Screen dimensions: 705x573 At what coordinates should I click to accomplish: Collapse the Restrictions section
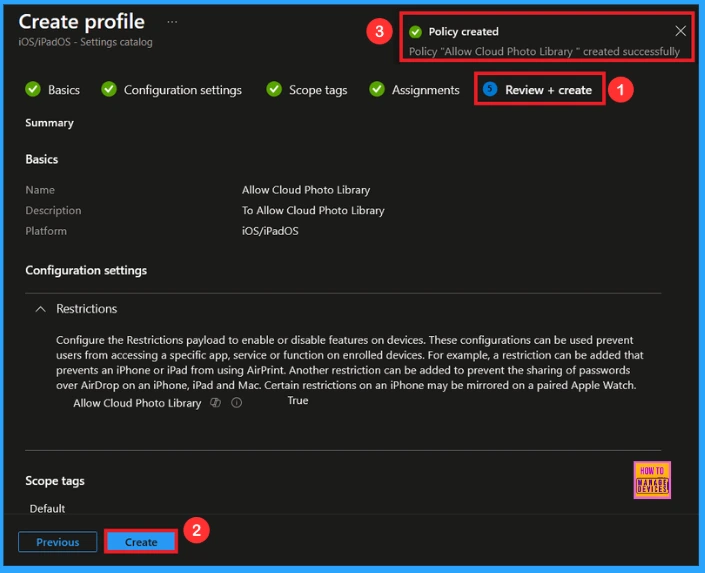click(x=40, y=309)
